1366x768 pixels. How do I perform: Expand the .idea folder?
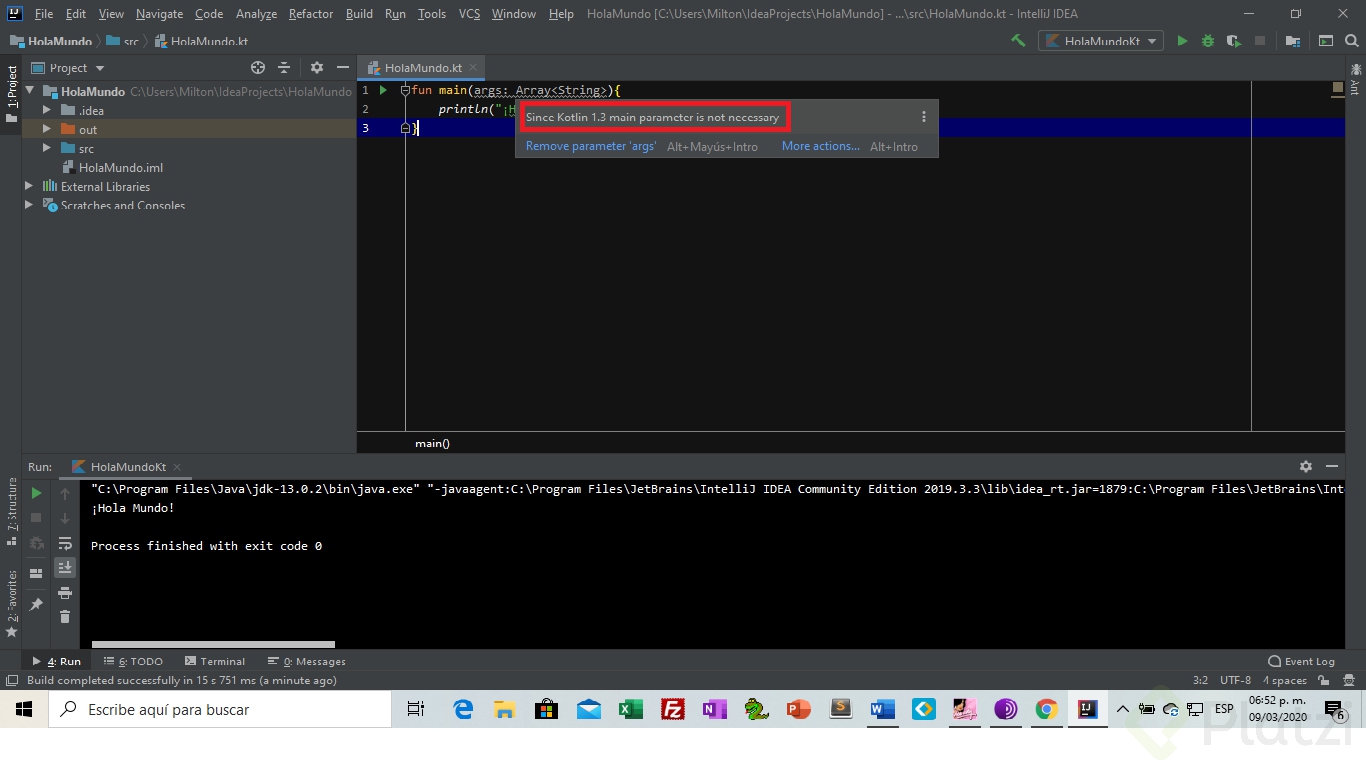click(46, 110)
